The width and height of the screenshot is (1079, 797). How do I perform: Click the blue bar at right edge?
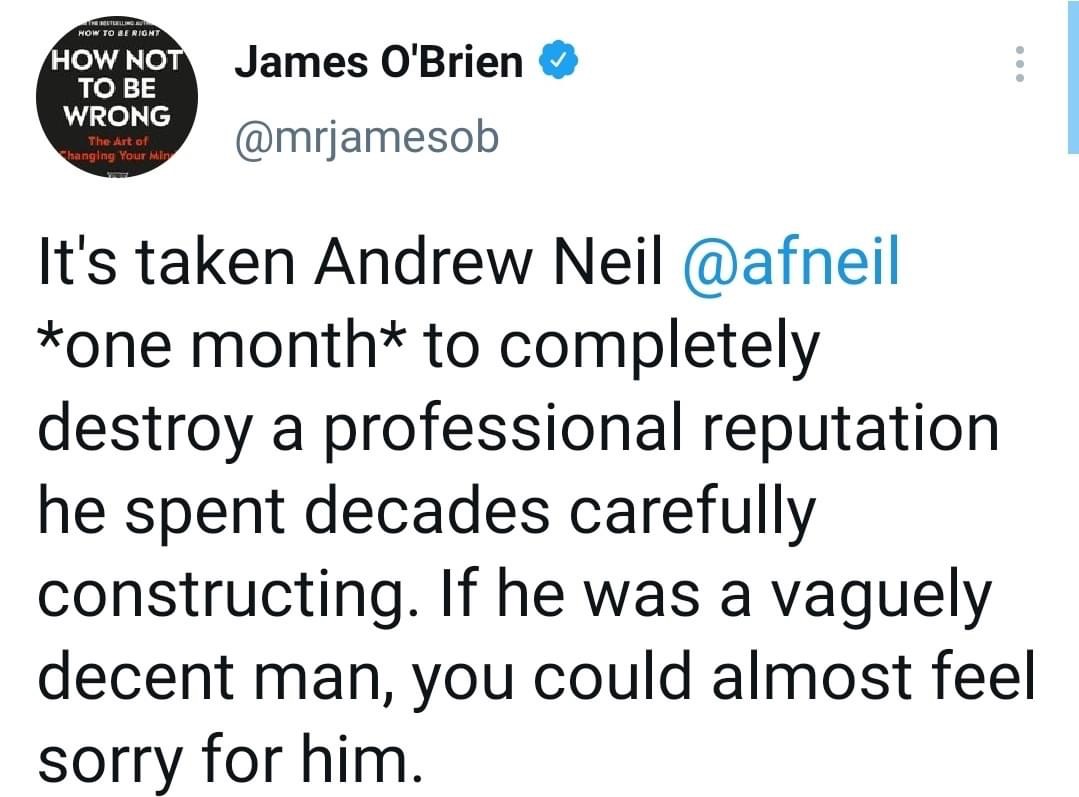(1073, 76)
